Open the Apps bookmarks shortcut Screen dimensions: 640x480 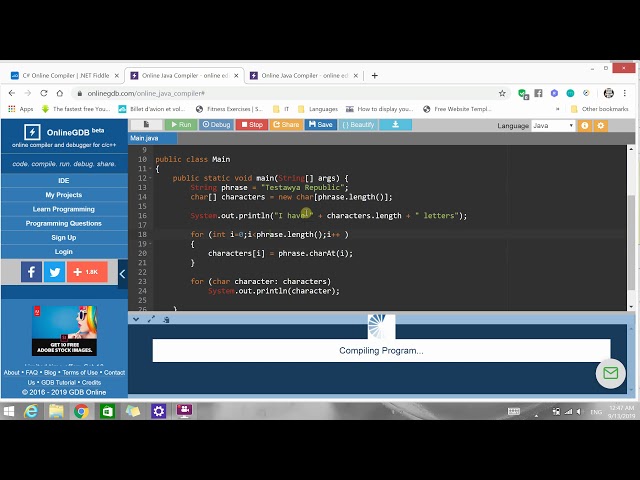21,109
